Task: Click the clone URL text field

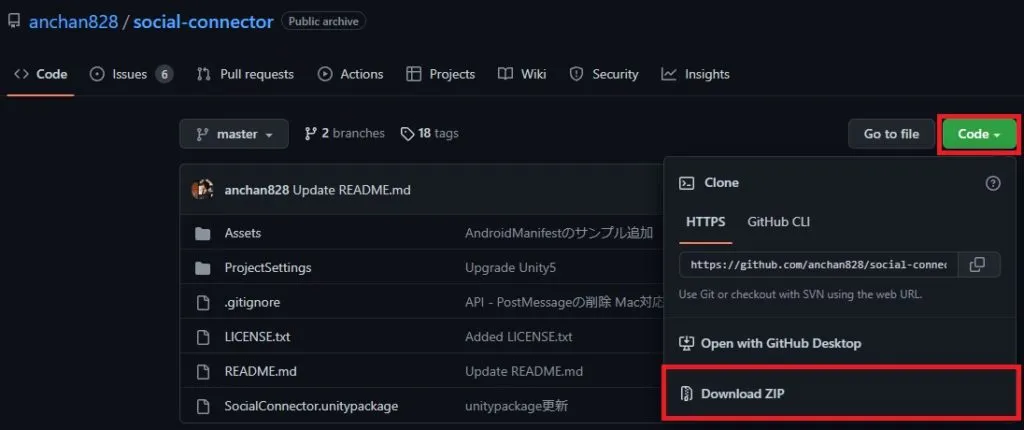Action: 818,264
